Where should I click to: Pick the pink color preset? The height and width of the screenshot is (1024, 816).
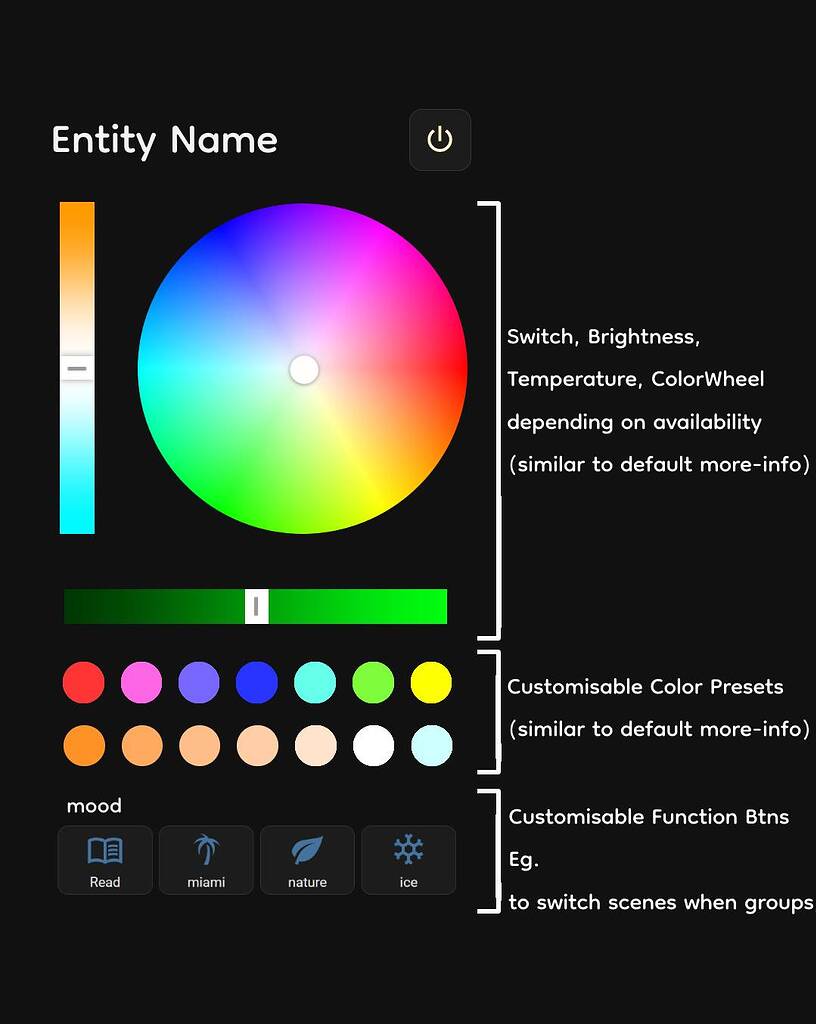click(141, 682)
